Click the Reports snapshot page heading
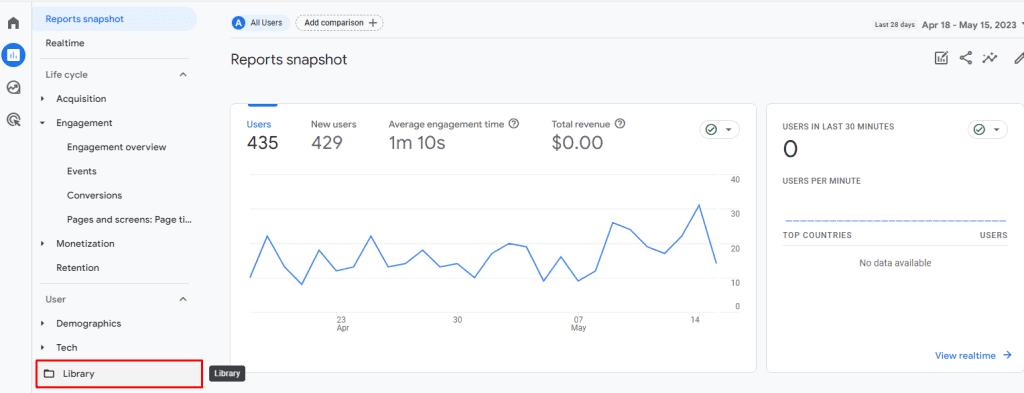Image resolution: width=1024 pixels, height=393 pixels. tap(289, 59)
